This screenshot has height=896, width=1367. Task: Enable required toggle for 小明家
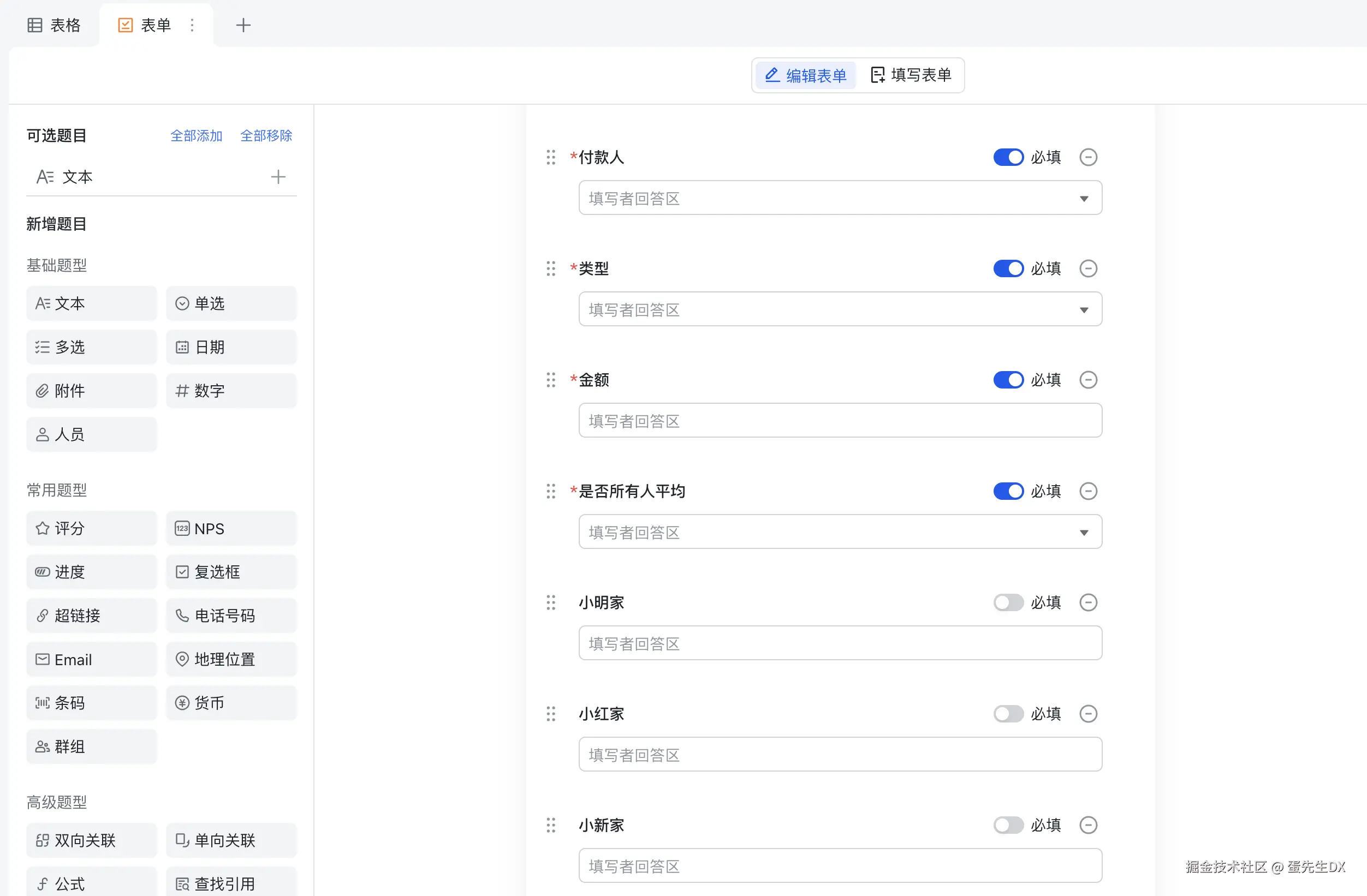(x=1008, y=602)
